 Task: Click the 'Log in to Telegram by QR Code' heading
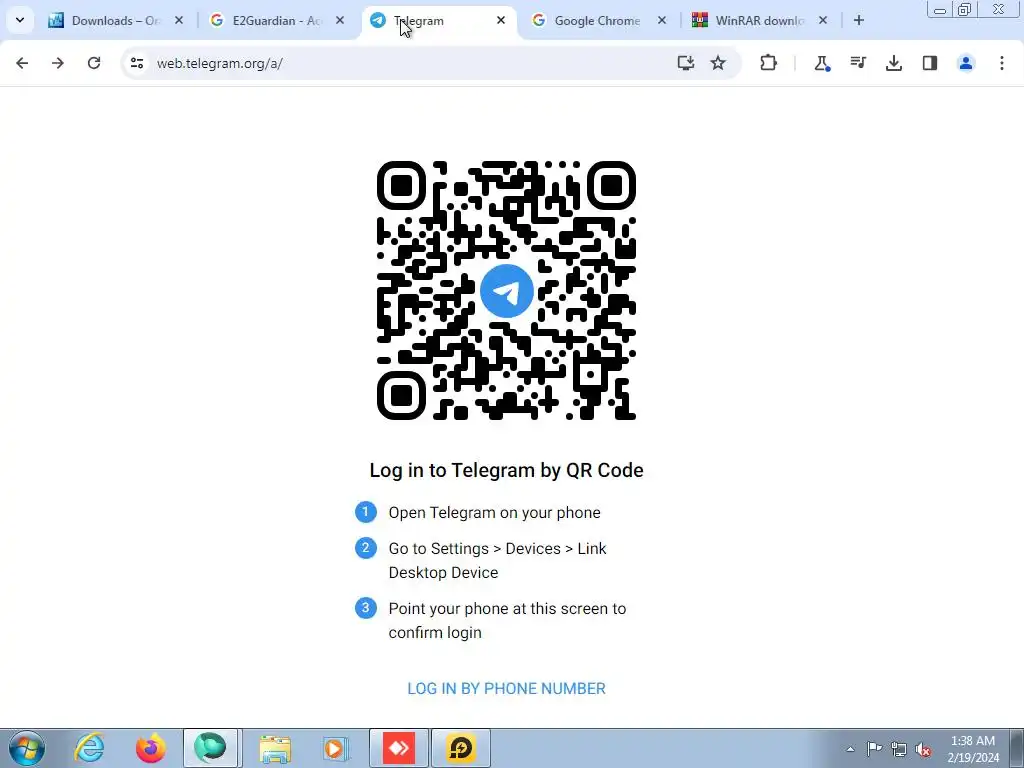(506, 470)
